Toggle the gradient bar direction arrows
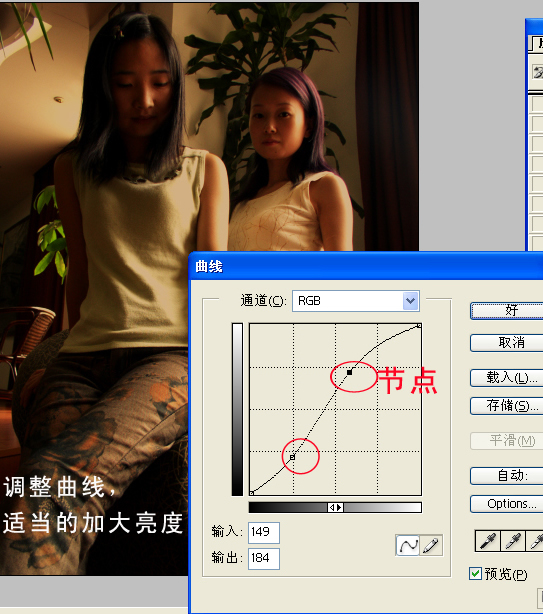This screenshot has width=543, height=614. click(x=336, y=507)
